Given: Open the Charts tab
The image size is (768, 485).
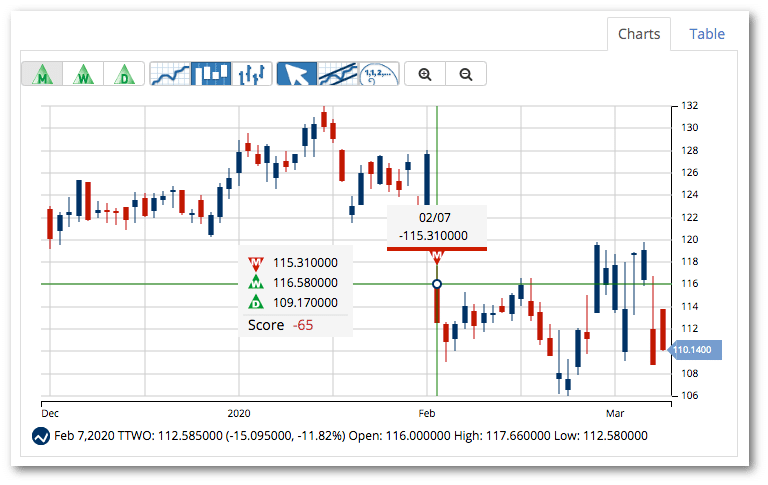Looking at the screenshot, I should coord(639,34).
